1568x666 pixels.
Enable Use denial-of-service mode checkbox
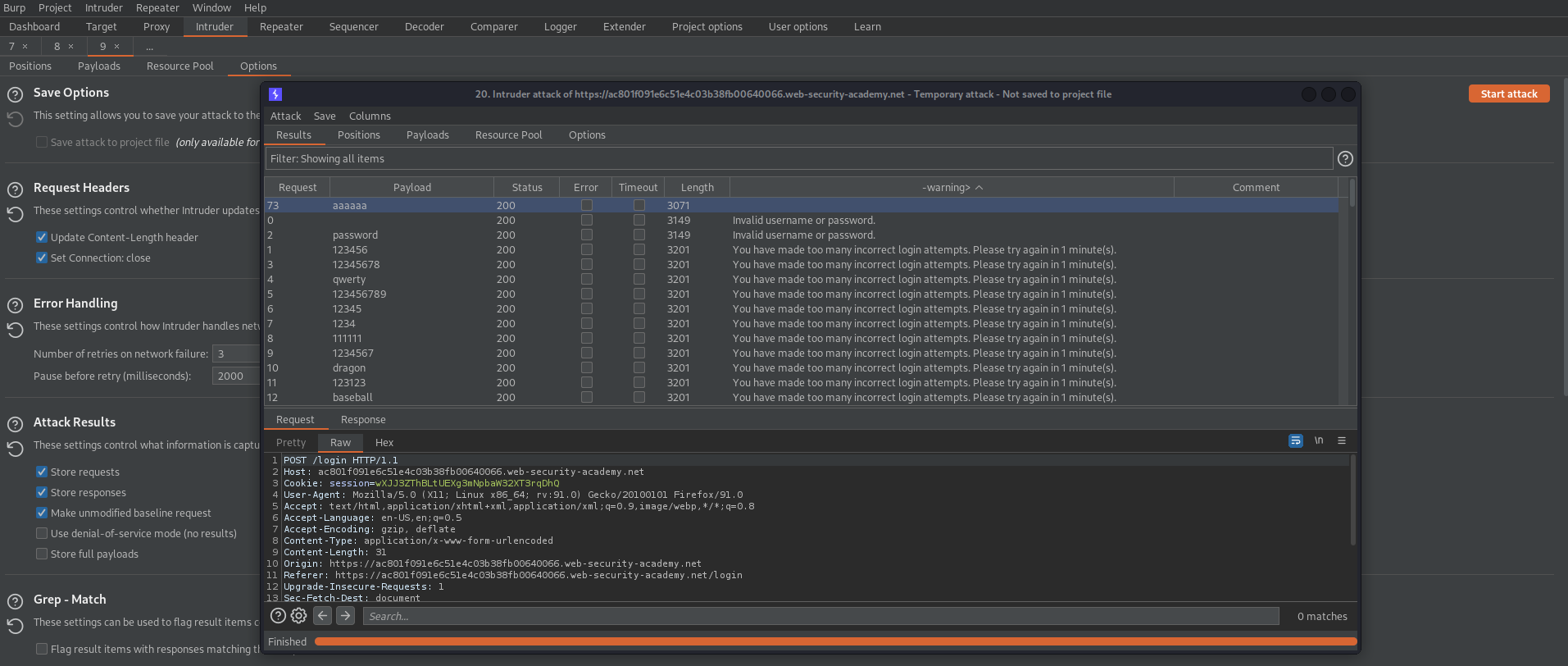[42, 533]
